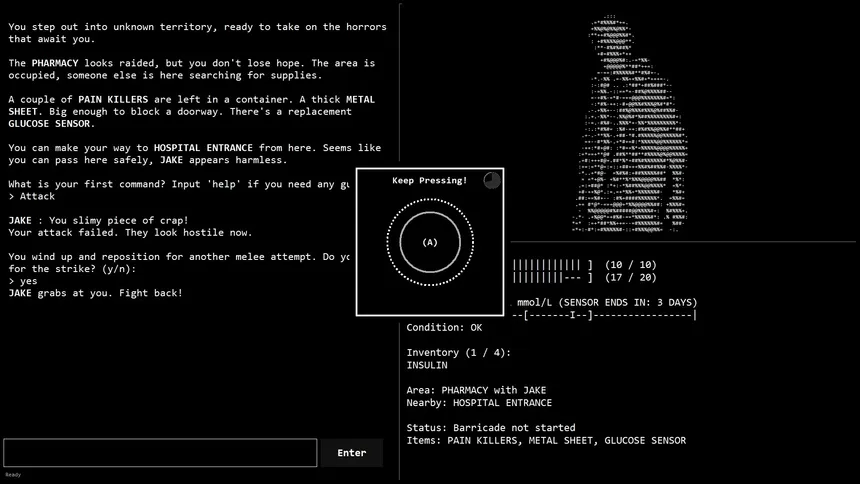Click the Enter button
Image resolution: width=860 pixels, height=484 pixels.
click(x=352, y=453)
